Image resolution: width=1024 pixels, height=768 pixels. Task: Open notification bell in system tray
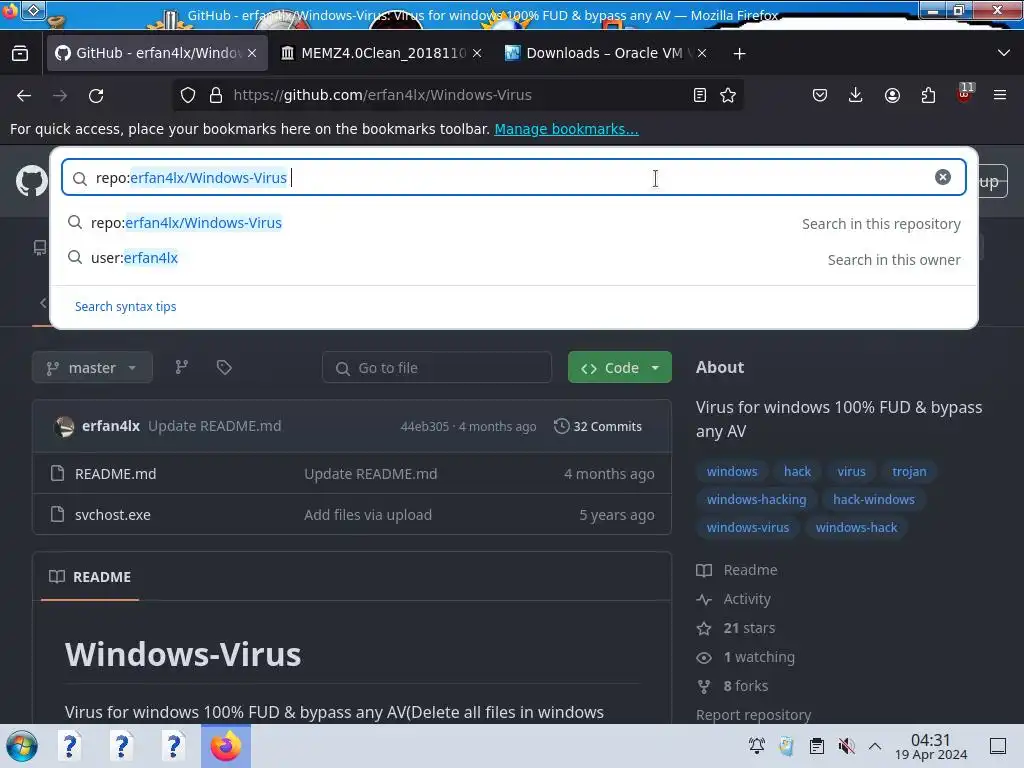pos(757,745)
